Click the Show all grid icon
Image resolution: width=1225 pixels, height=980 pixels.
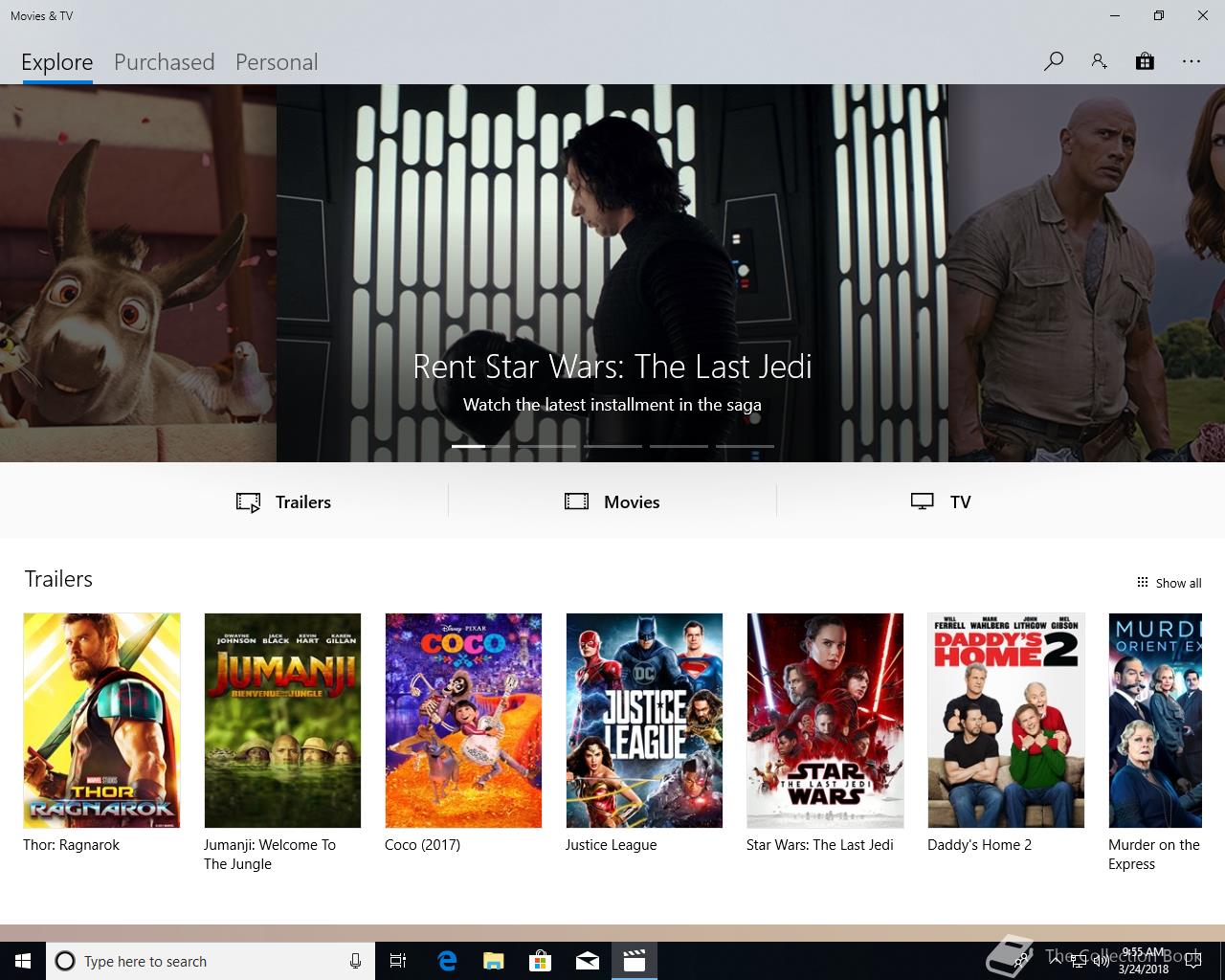click(1142, 582)
